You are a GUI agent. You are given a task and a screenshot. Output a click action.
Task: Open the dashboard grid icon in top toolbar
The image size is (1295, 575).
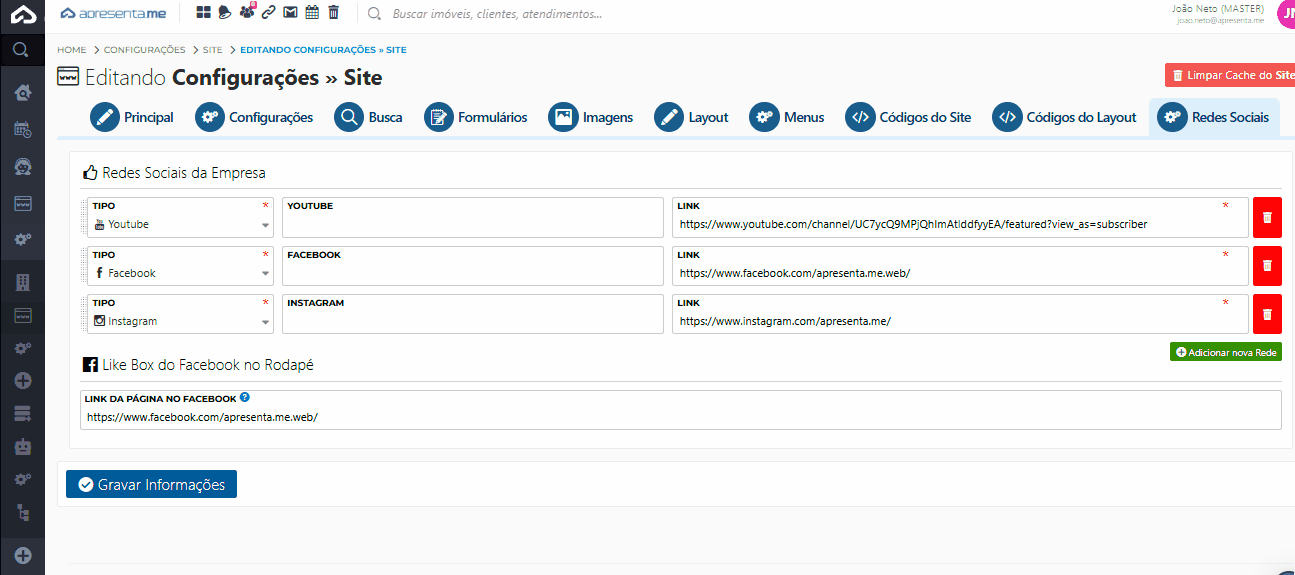[x=204, y=13]
